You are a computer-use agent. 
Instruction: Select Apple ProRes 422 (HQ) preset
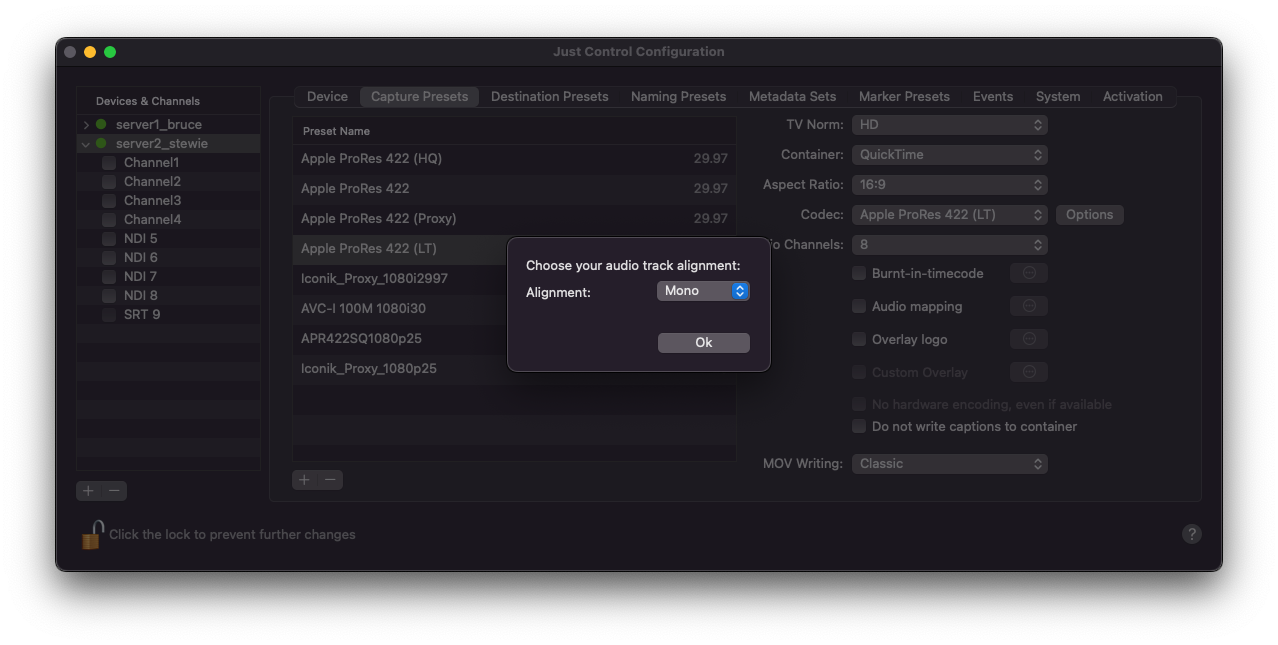tap(514, 159)
